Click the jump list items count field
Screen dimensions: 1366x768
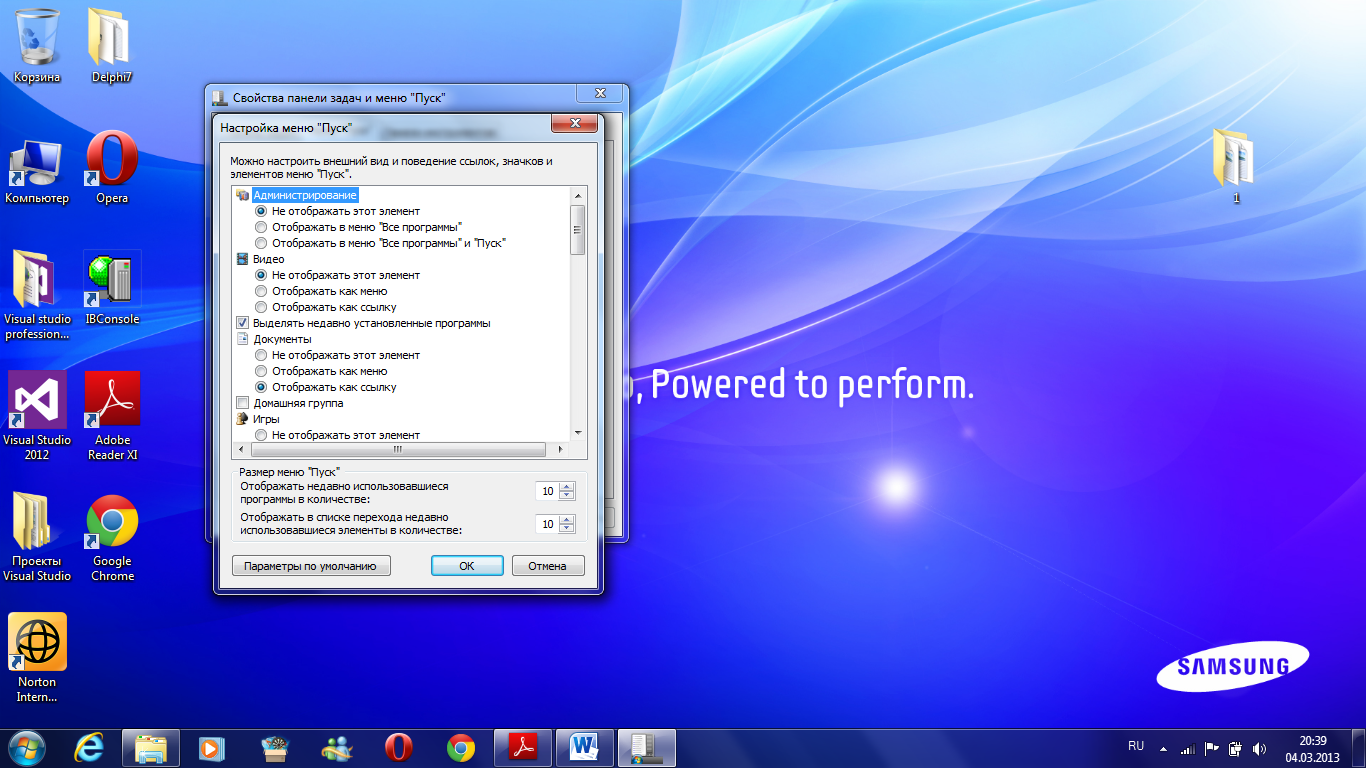coord(547,524)
